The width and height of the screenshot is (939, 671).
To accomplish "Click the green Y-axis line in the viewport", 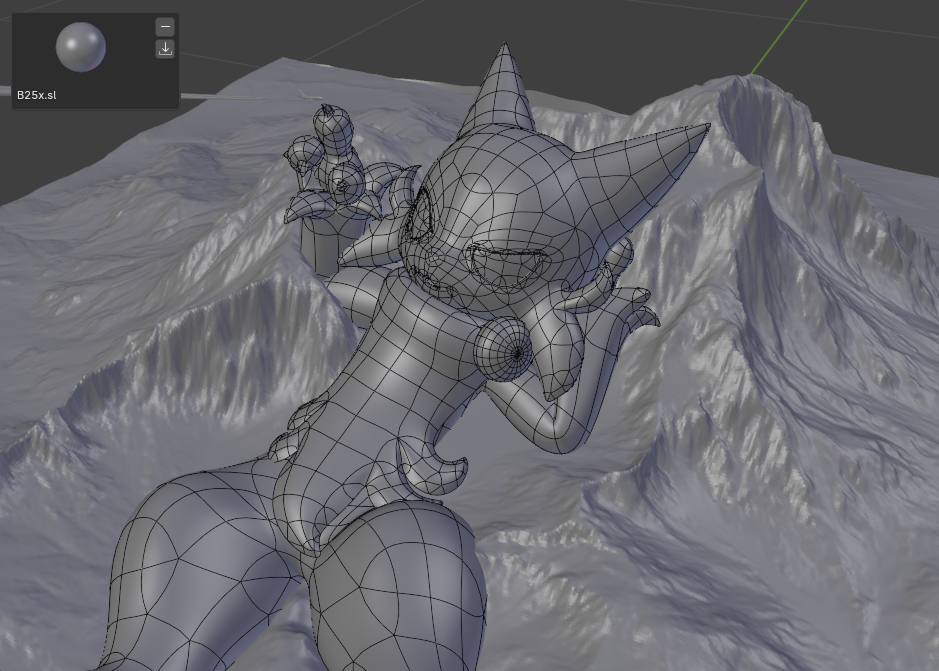I will click(x=780, y=36).
